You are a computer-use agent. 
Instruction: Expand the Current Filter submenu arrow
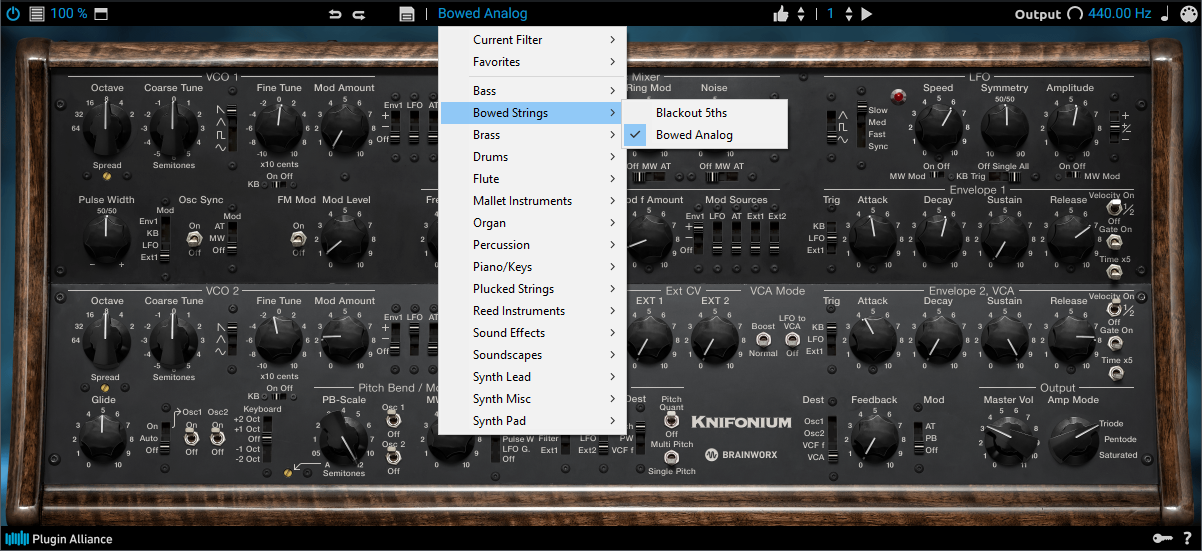coord(612,40)
